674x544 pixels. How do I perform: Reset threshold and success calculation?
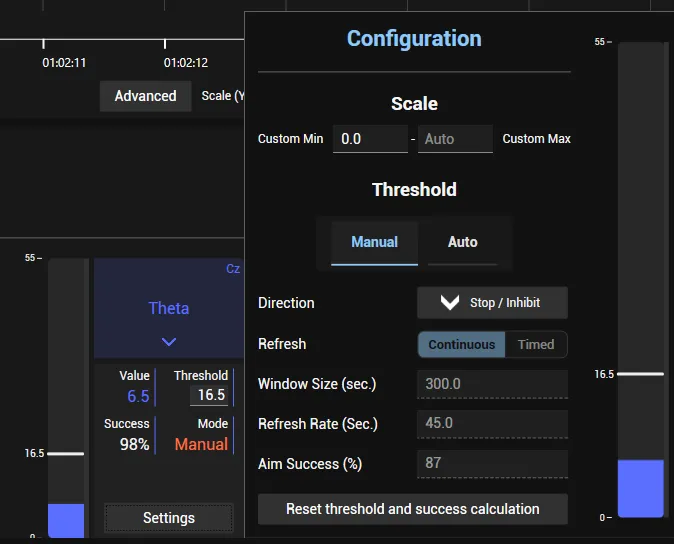[413, 509]
